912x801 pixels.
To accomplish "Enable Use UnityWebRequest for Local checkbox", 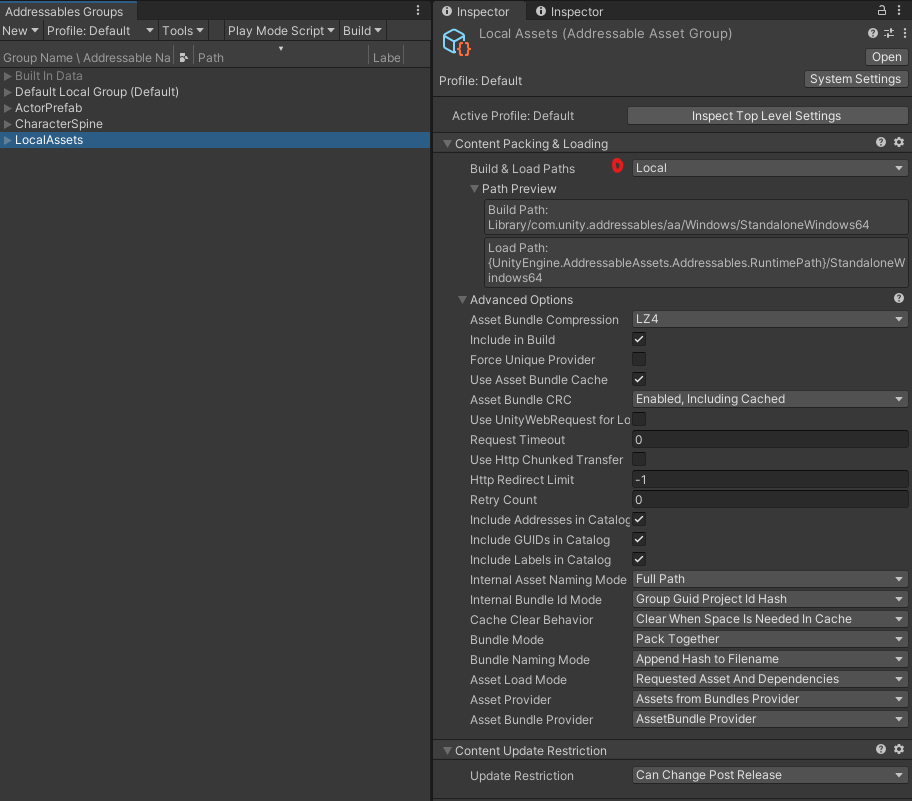I will [639, 419].
